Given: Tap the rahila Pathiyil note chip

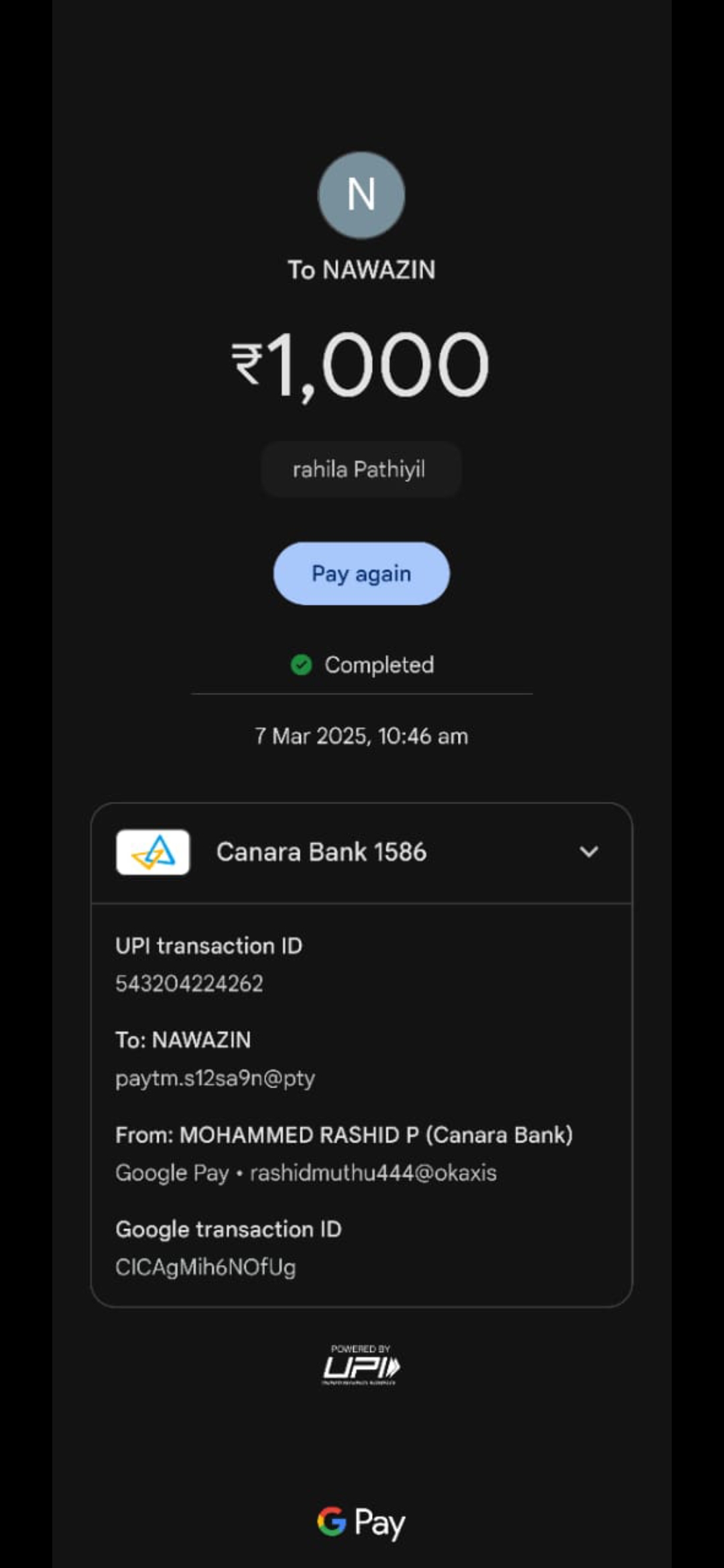Looking at the screenshot, I should click(361, 469).
